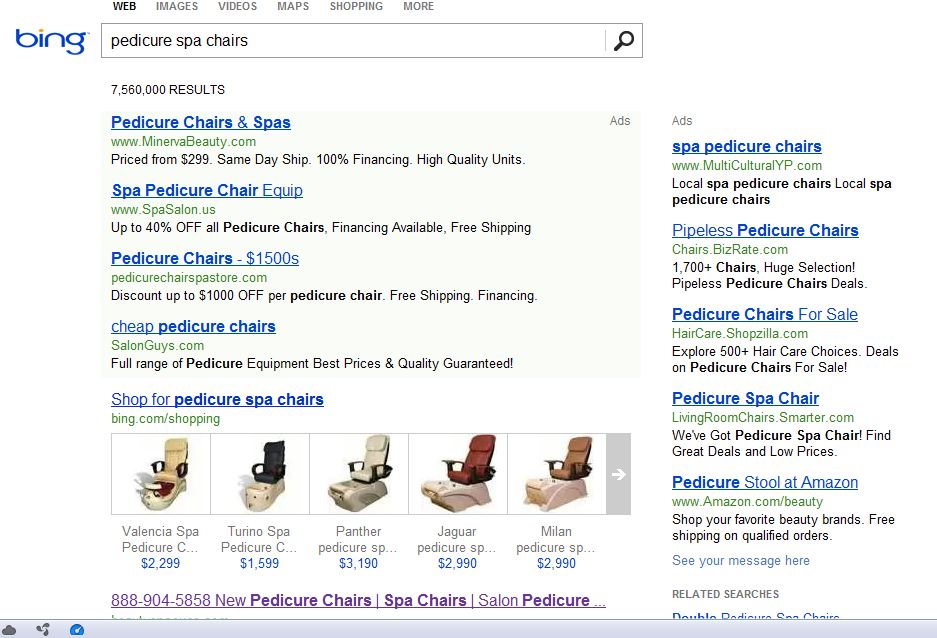Open the More menu
Image resolution: width=937 pixels, height=638 pixels.
[x=418, y=6]
